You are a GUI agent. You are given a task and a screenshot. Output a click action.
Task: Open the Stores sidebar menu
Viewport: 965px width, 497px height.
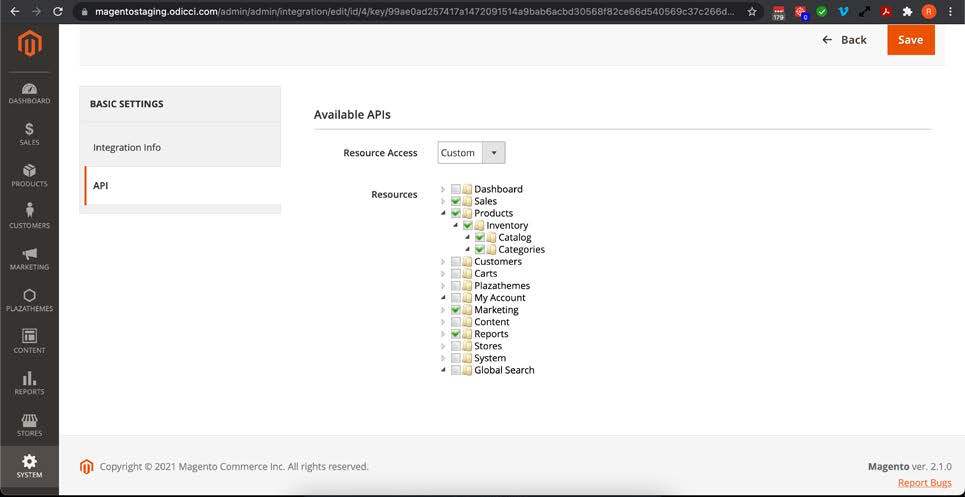point(29,425)
